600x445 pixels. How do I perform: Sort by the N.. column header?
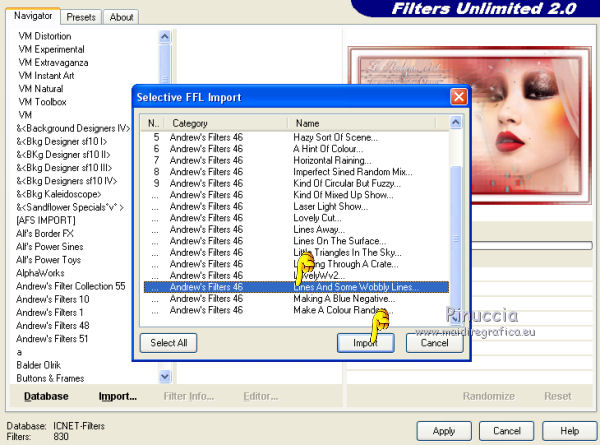point(153,123)
